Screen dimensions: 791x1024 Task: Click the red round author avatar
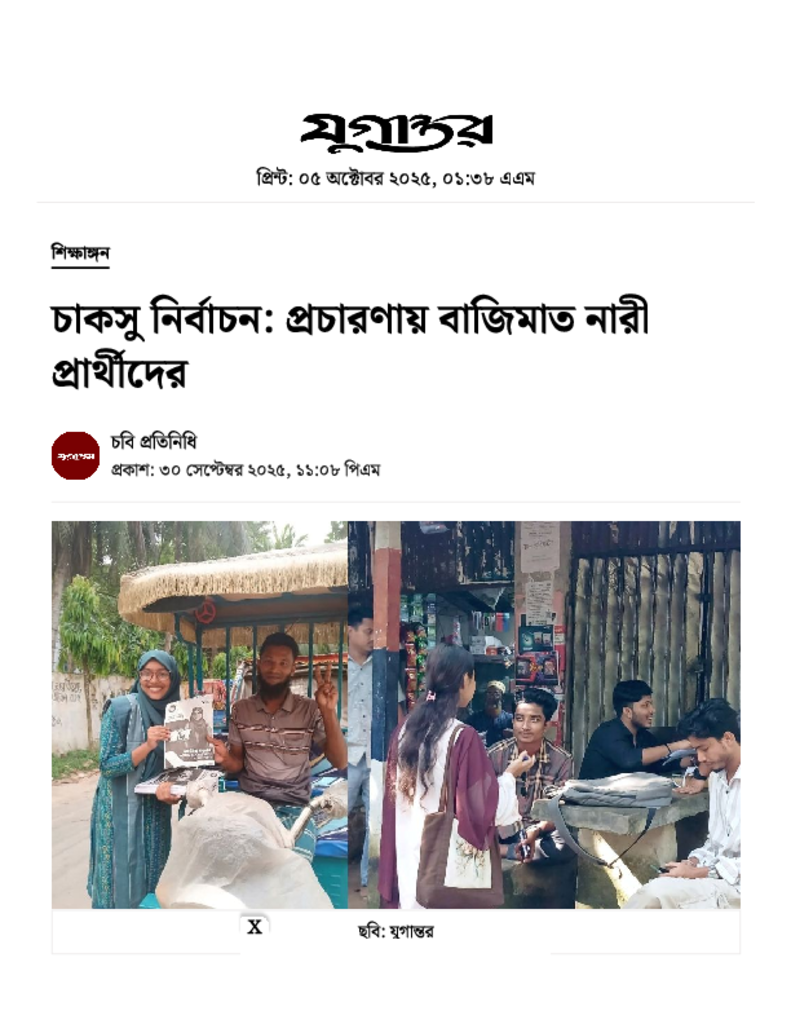pos(76,455)
